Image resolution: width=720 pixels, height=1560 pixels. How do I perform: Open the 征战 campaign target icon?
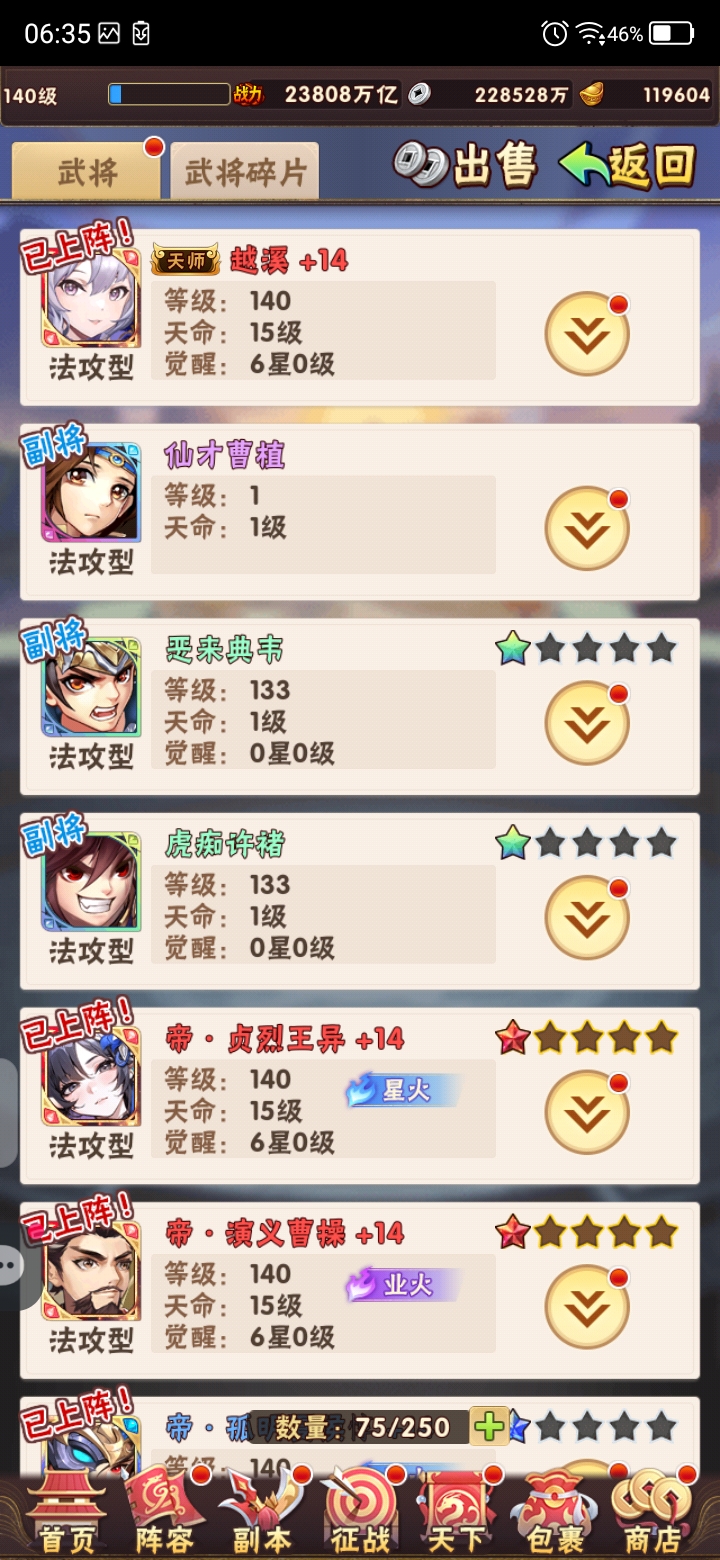click(359, 1512)
